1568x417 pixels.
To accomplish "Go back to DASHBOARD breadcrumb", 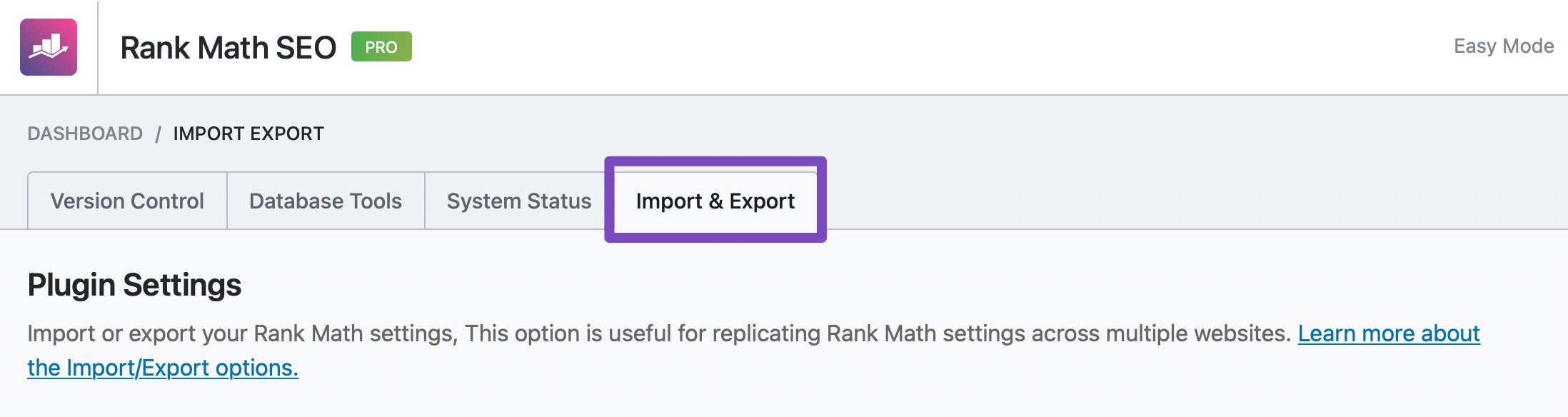I will coord(85,134).
